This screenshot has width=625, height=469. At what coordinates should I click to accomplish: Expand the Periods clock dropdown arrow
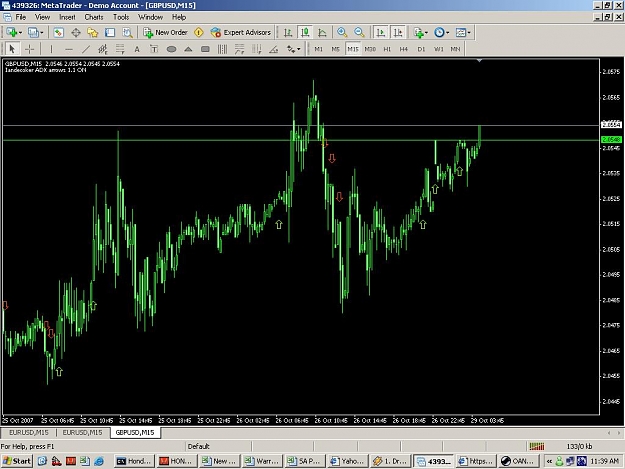448,33
